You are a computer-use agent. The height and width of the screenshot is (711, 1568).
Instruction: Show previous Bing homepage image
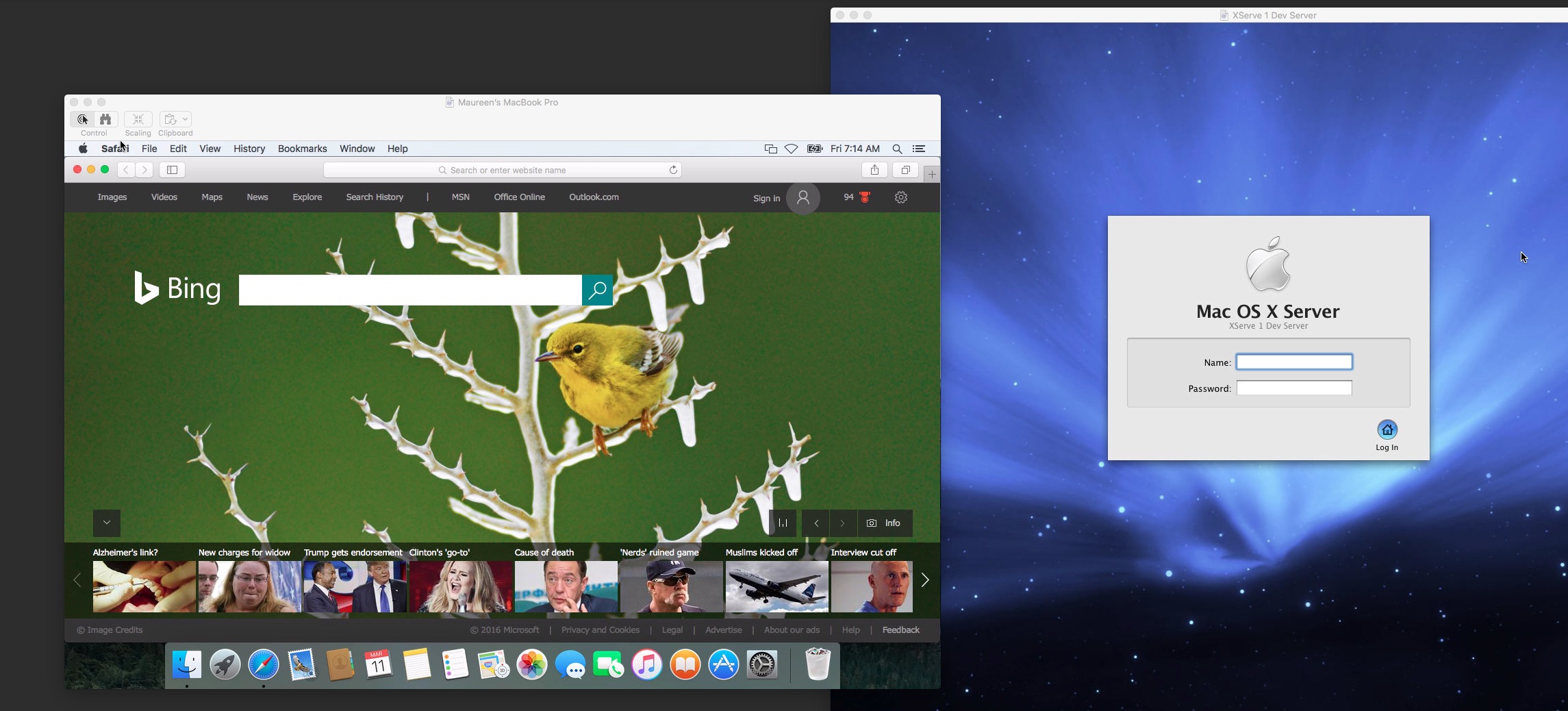(816, 523)
